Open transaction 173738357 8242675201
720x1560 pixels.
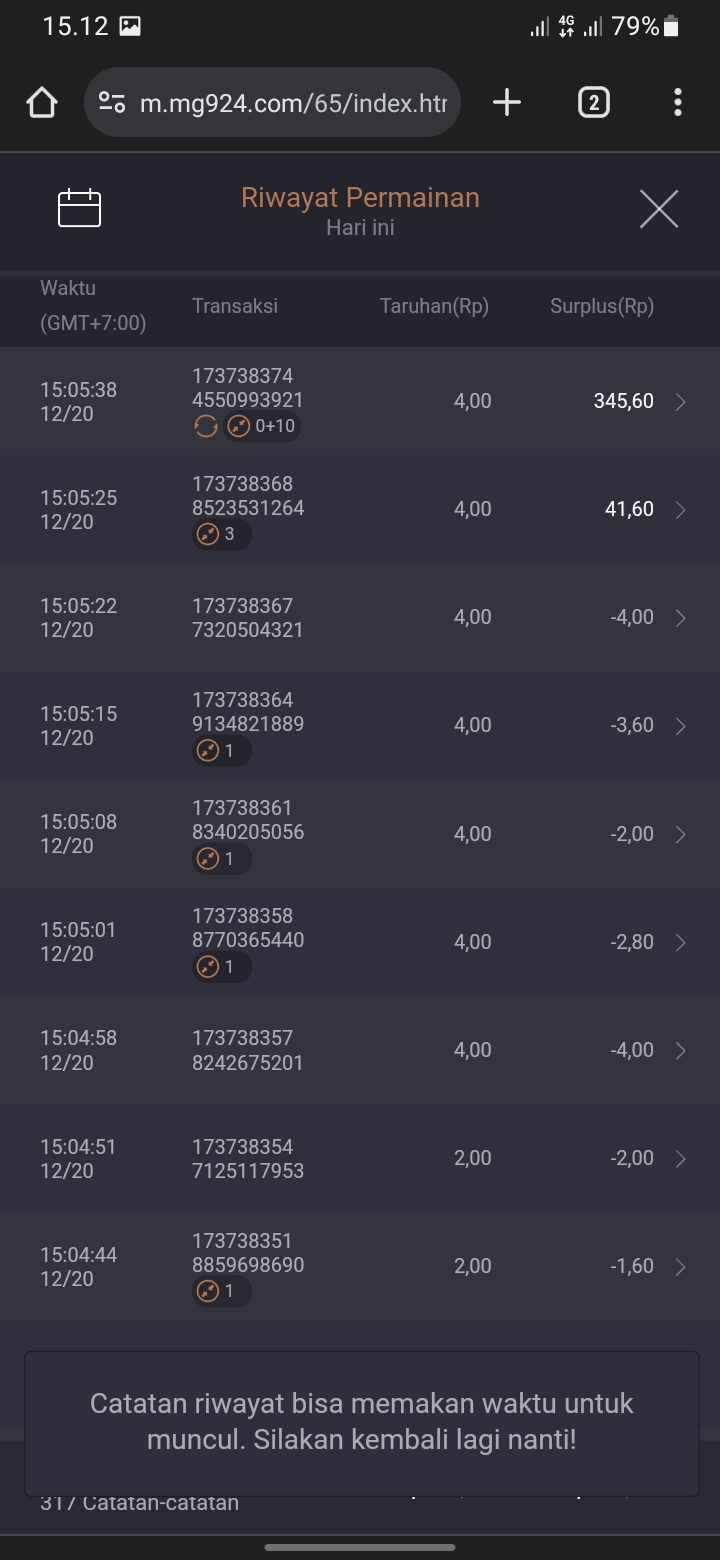pyautogui.click(x=248, y=1050)
